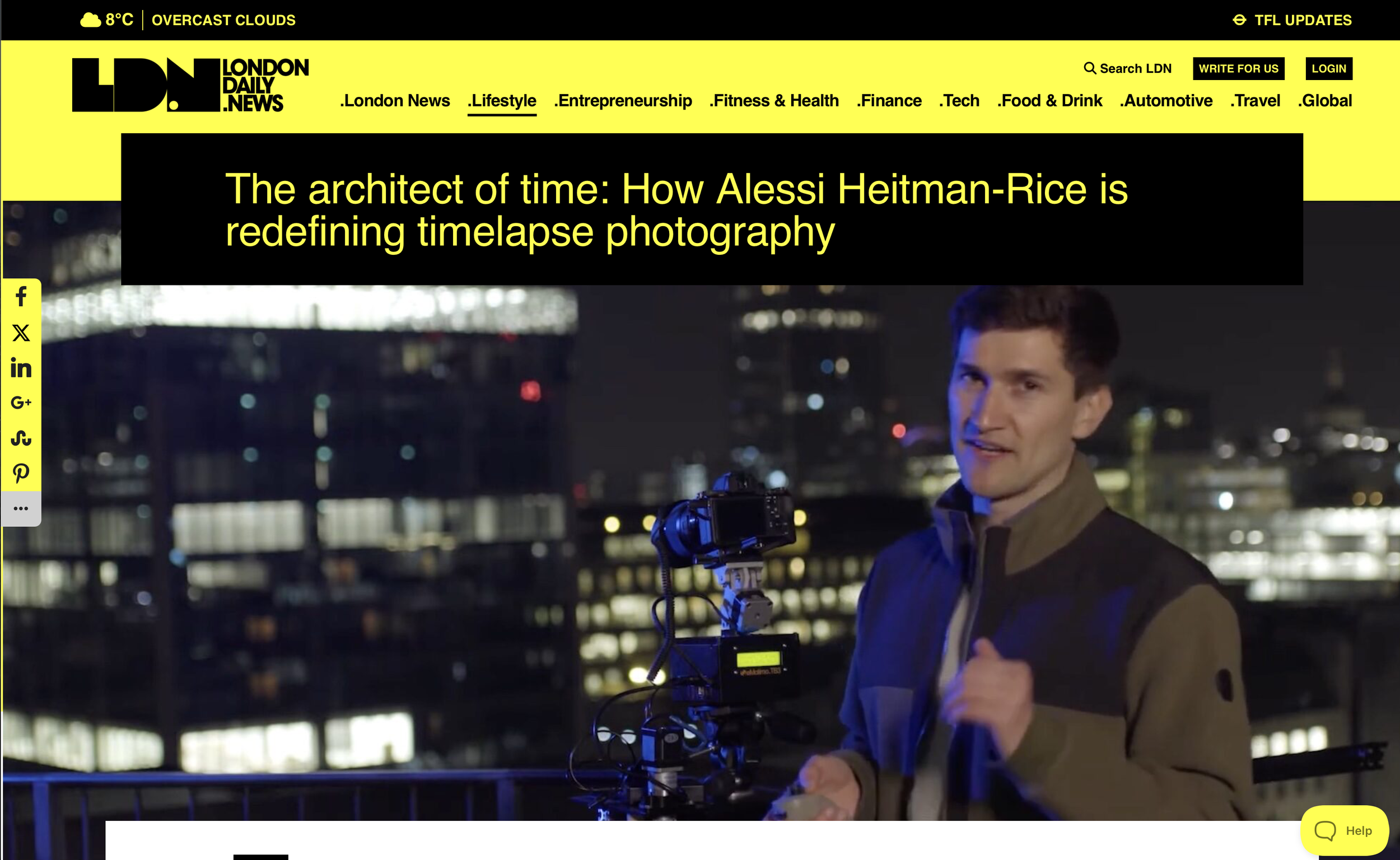The height and width of the screenshot is (860, 1400).
Task: Share article on Facebook icon
Action: point(21,296)
